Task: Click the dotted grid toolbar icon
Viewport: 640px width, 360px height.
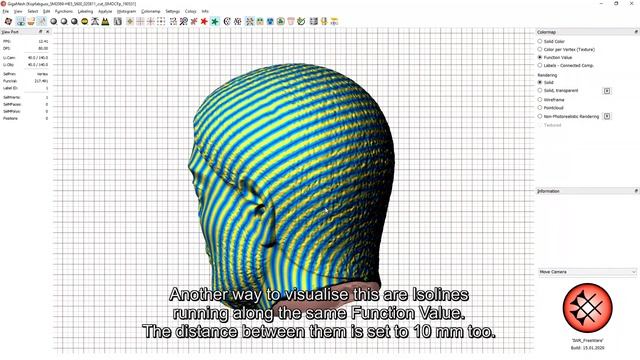Action: click(161, 21)
